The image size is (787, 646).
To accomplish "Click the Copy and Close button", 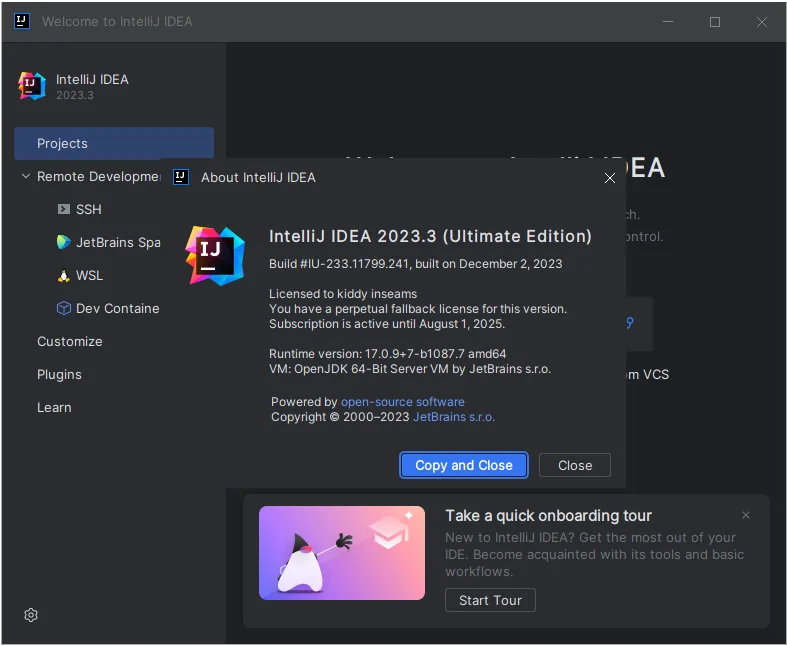I will pyautogui.click(x=464, y=465).
